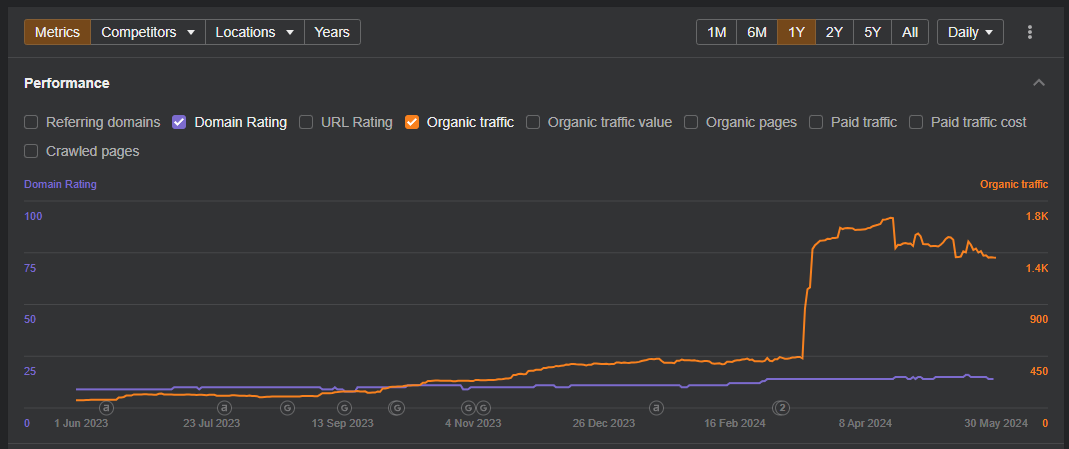Tick the Crawled pages checkbox
The width and height of the screenshot is (1069, 449).
(32, 151)
